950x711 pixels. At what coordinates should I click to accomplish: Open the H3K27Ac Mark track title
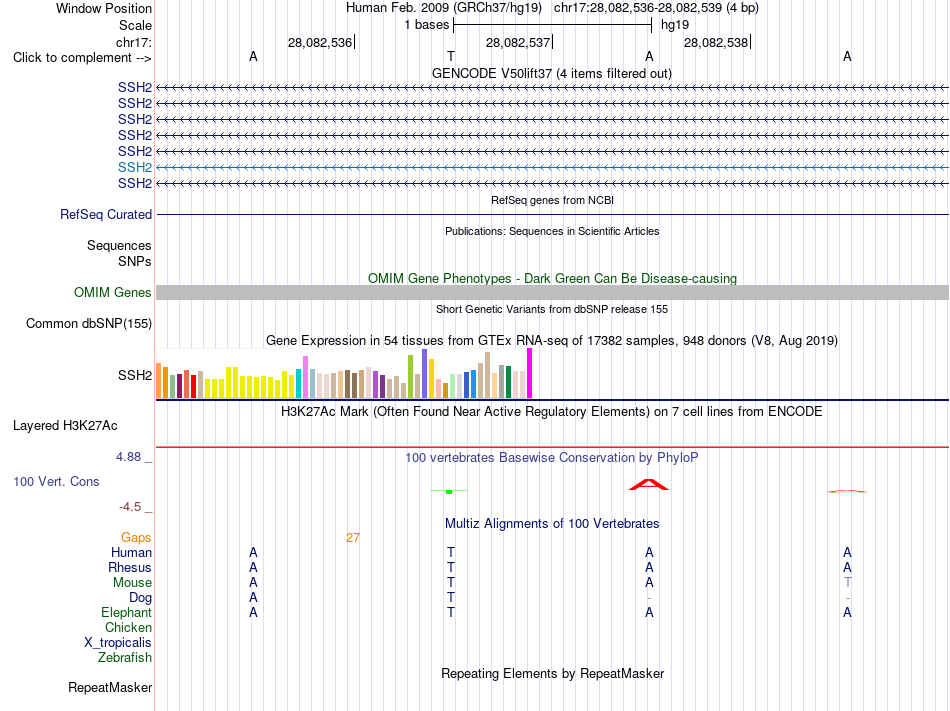point(552,412)
